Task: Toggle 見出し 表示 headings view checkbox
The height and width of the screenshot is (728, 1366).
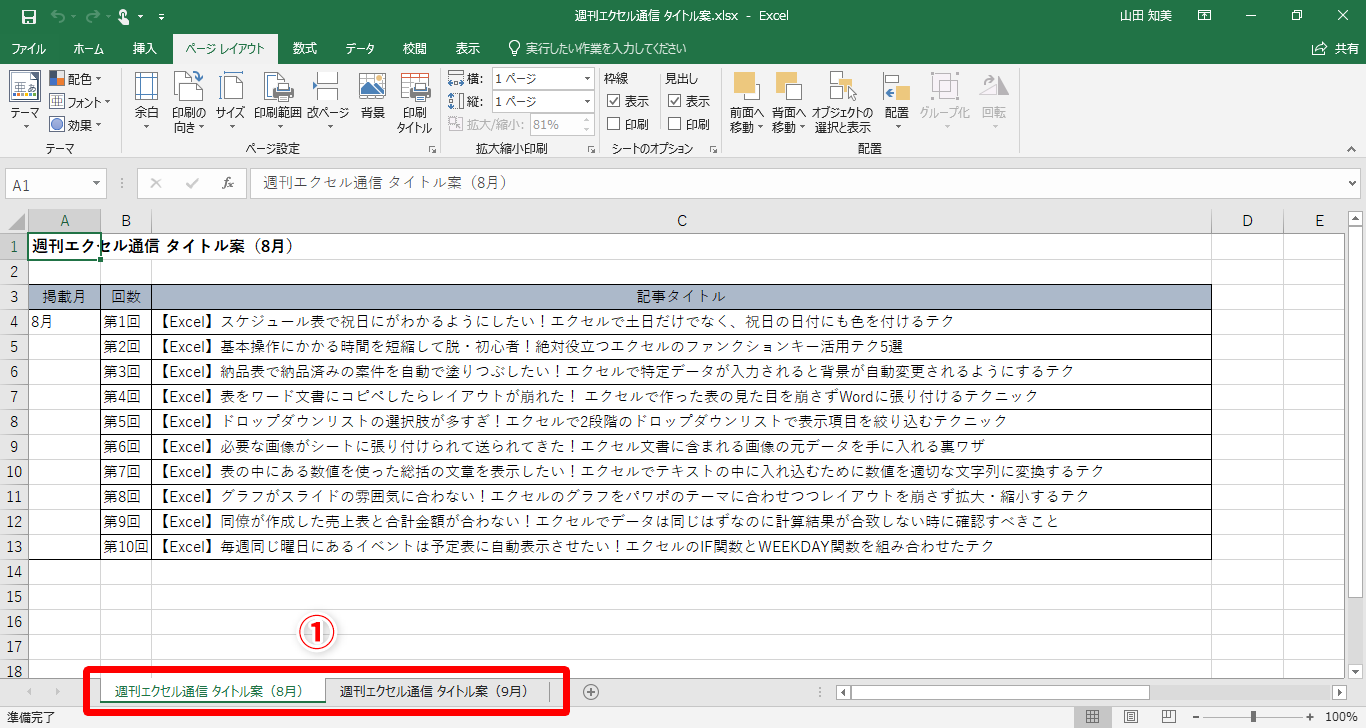Action: click(x=675, y=101)
